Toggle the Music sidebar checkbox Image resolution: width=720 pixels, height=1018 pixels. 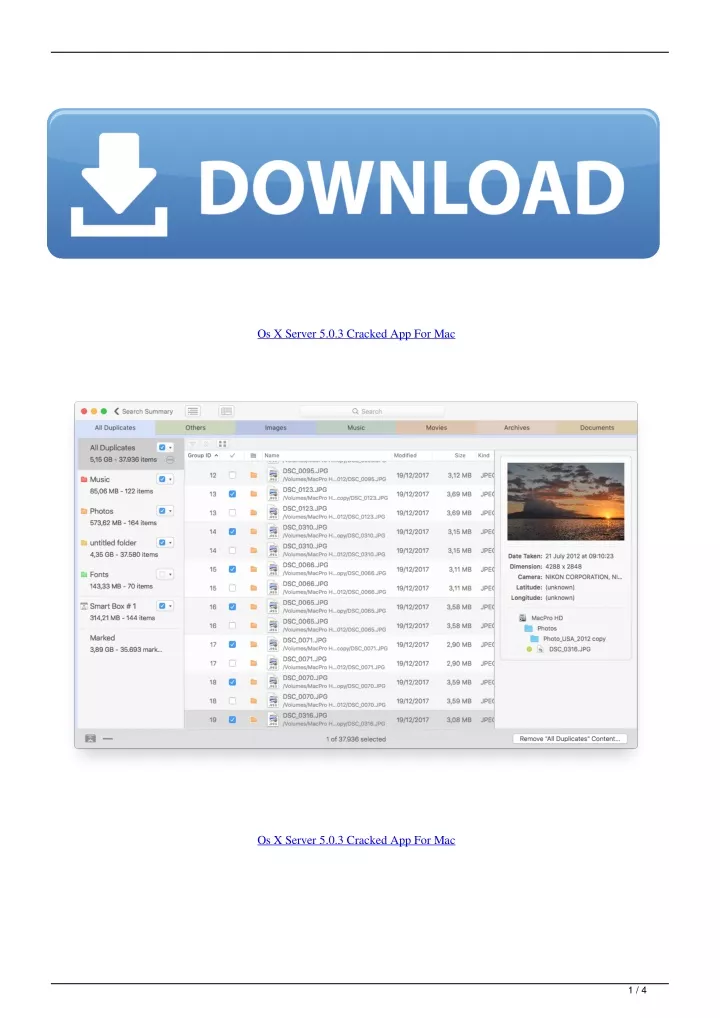coord(162,479)
